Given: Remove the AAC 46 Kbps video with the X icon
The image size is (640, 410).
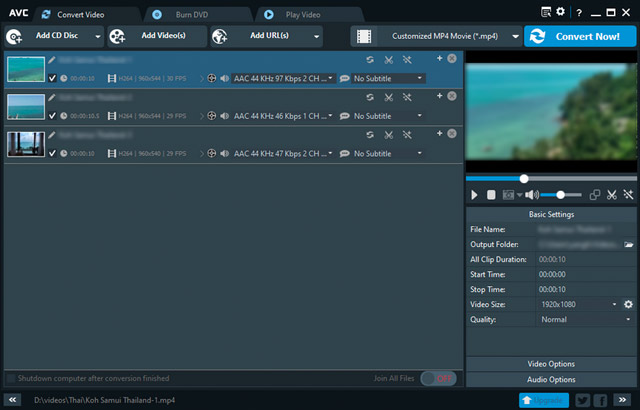Looking at the screenshot, I should click(452, 96).
